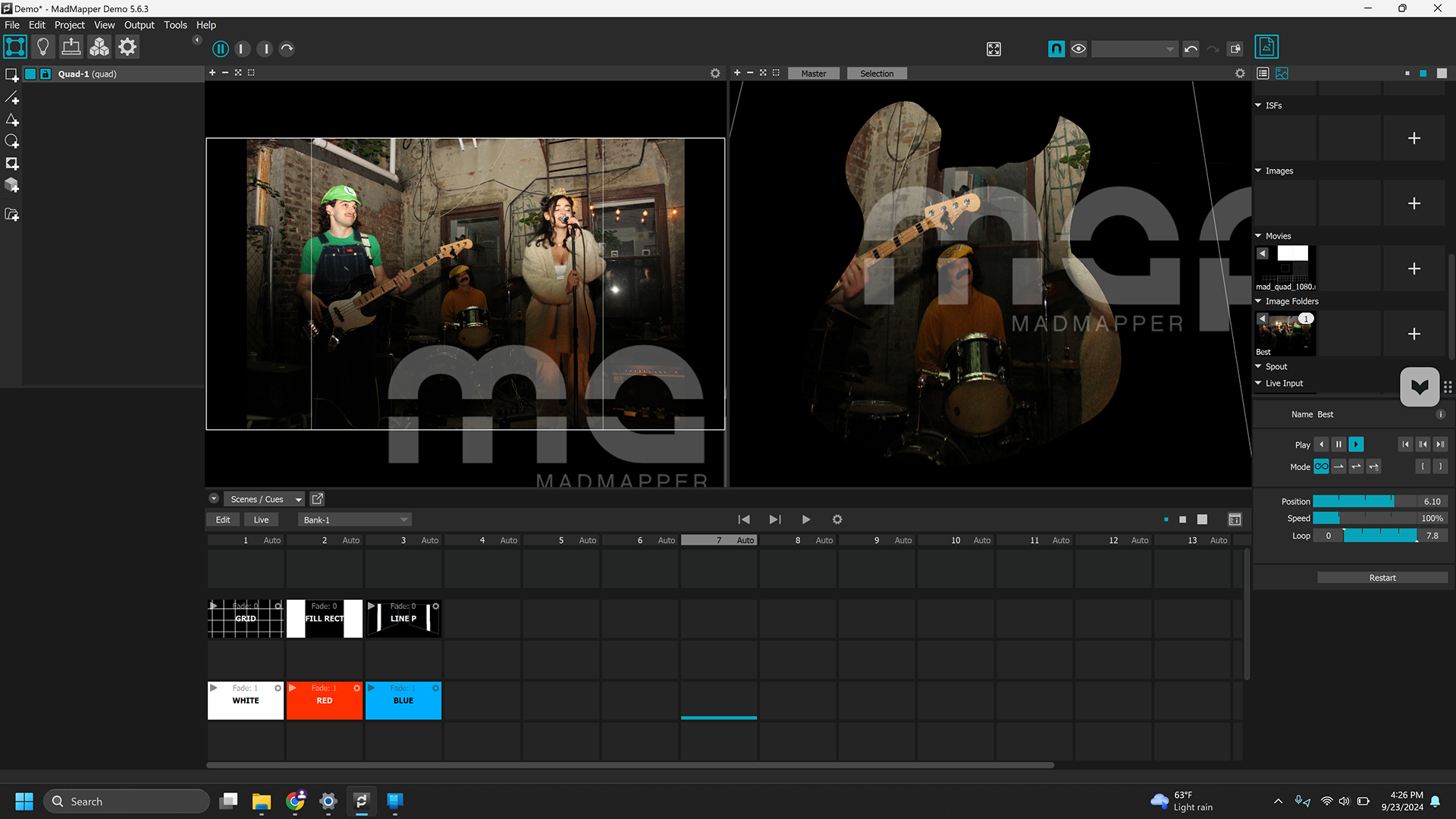Image resolution: width=1456 pixels, height=819 pixels.
Task: Toggle fullscreen output mode icon
Action: click(x=993, y=49)
